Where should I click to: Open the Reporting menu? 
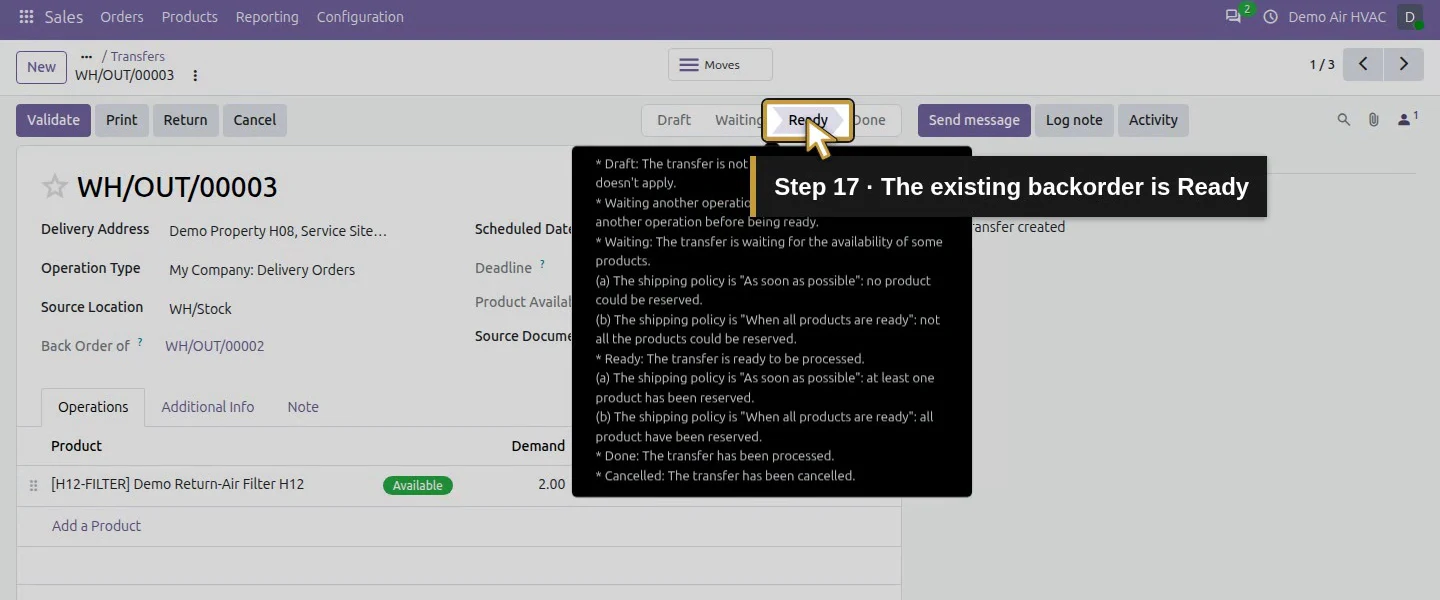pyautogui.click(x=267, y=17)
